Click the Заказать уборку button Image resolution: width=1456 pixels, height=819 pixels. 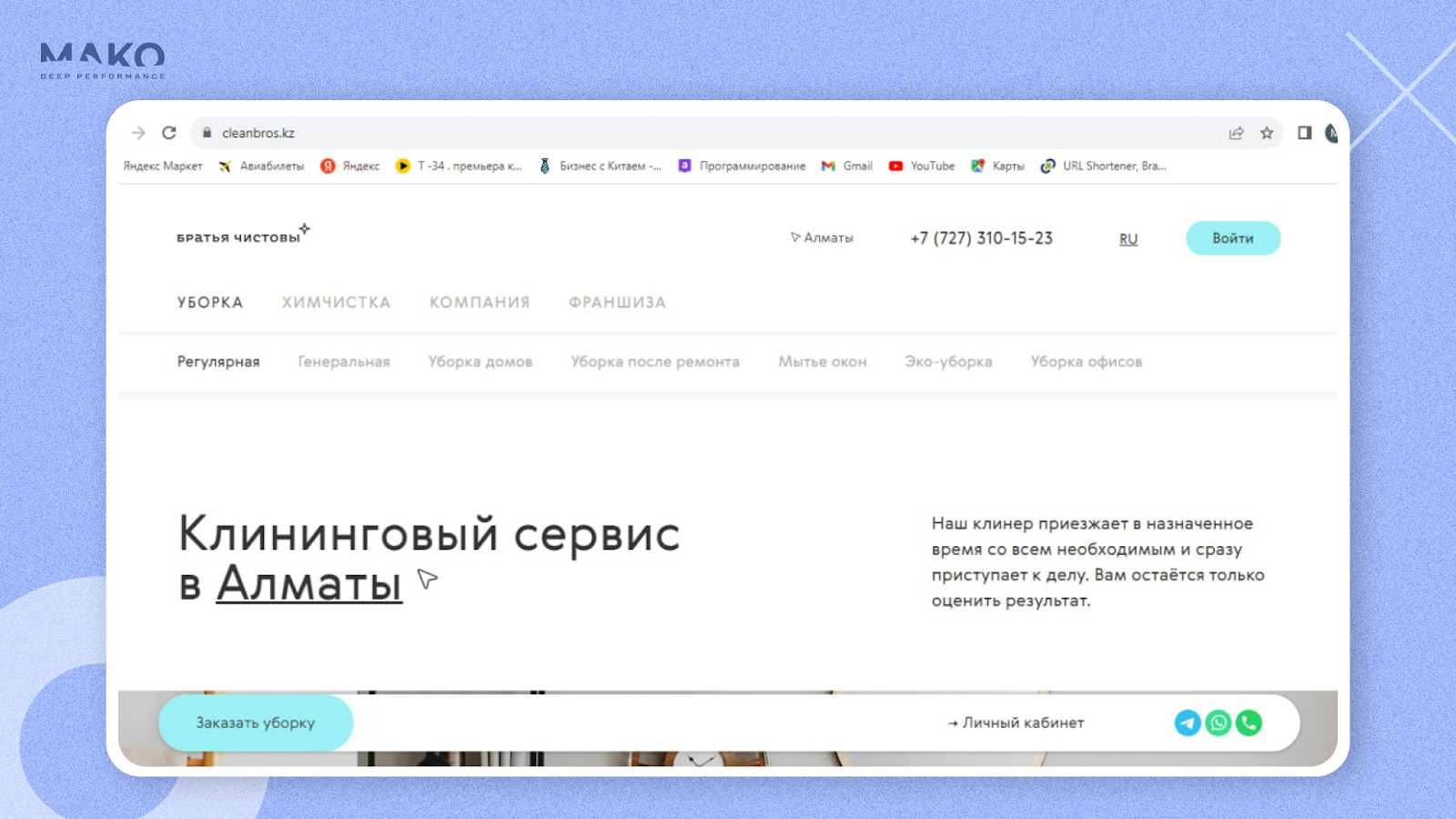(256, 723)
